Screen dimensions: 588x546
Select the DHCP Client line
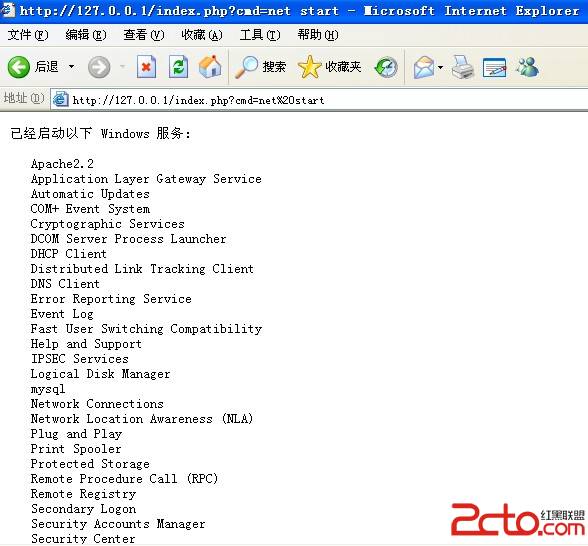(x=69, y=254)
